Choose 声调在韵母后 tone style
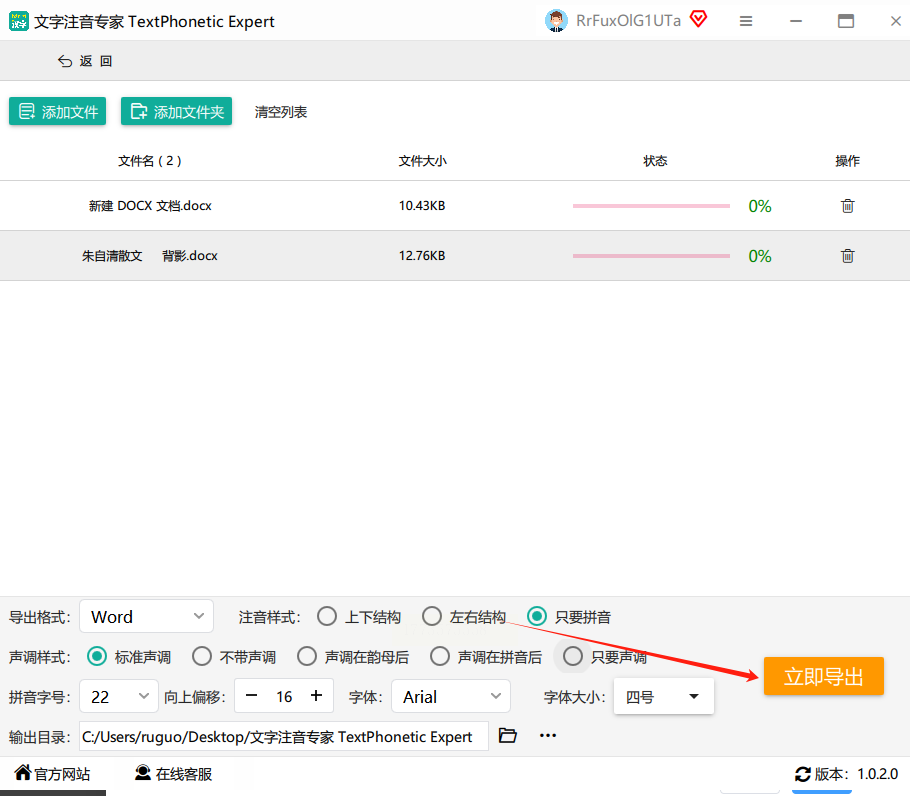The height and width of the screenshot is (796, 910). (353, 657)
